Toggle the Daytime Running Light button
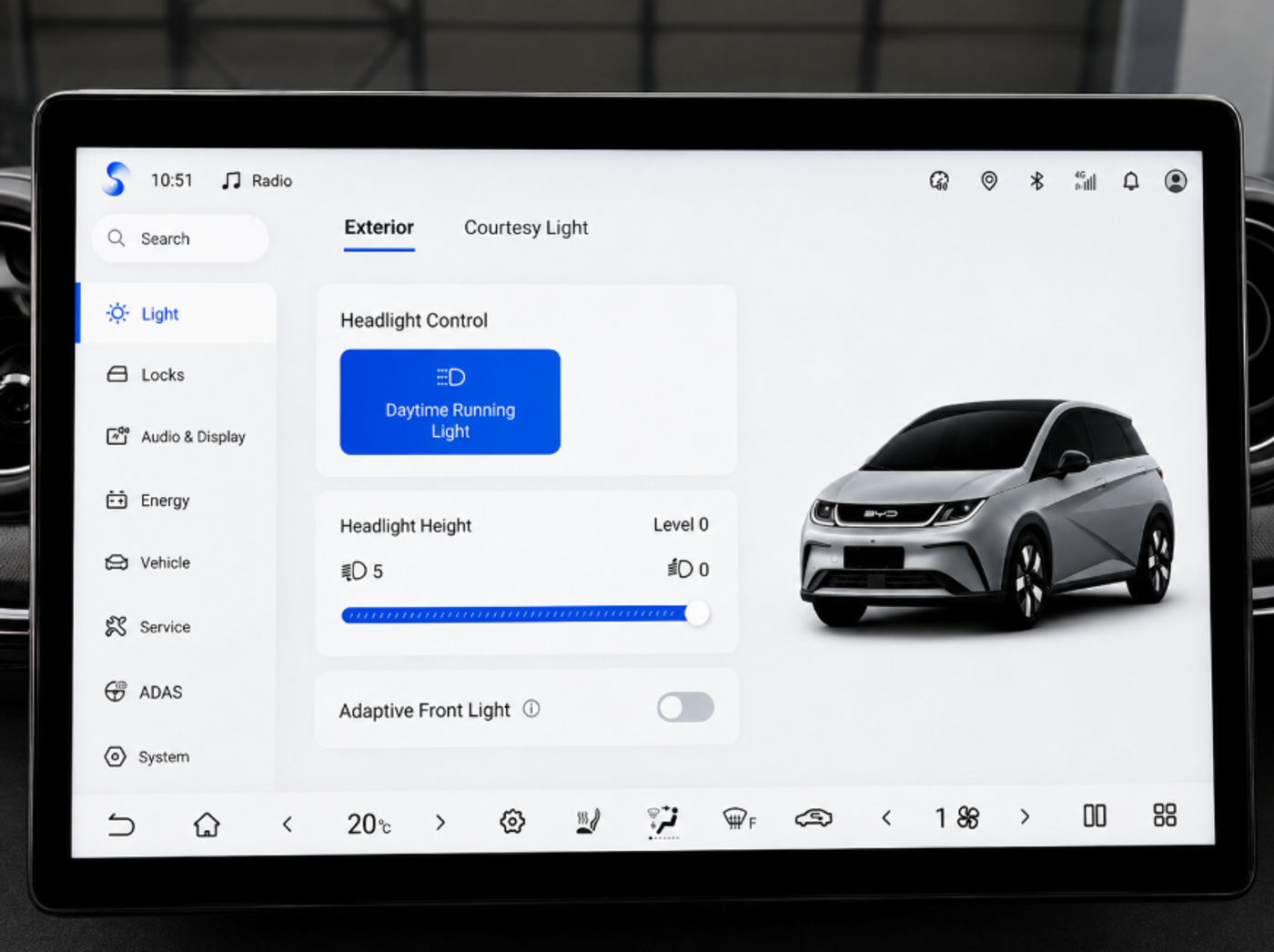1274x952 pixels. 450,401
